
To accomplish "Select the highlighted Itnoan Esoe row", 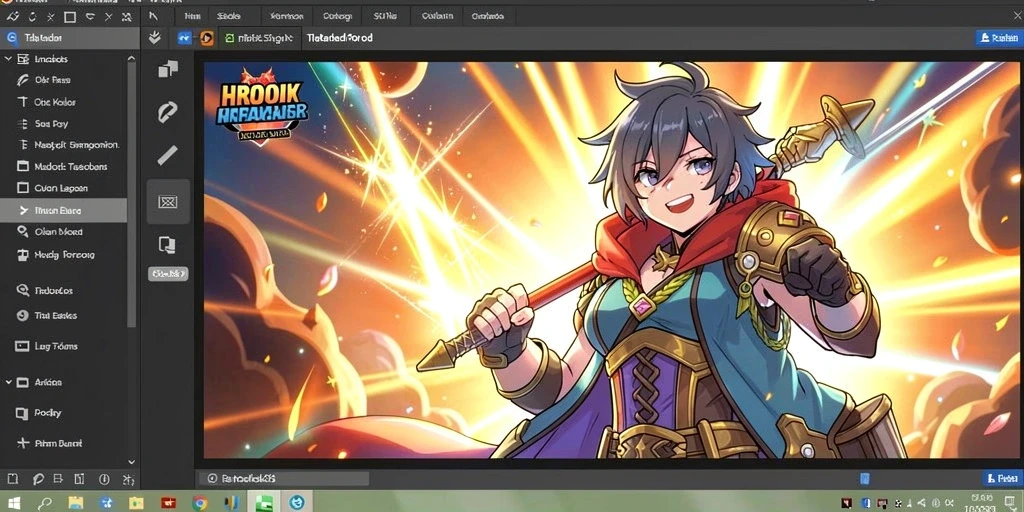I will point(63,210).
